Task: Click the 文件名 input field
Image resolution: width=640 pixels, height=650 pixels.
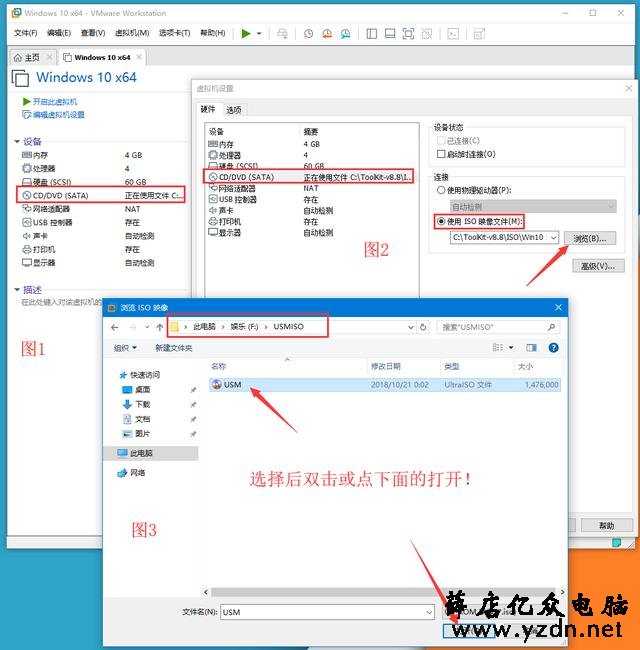Action: point(327,612)
